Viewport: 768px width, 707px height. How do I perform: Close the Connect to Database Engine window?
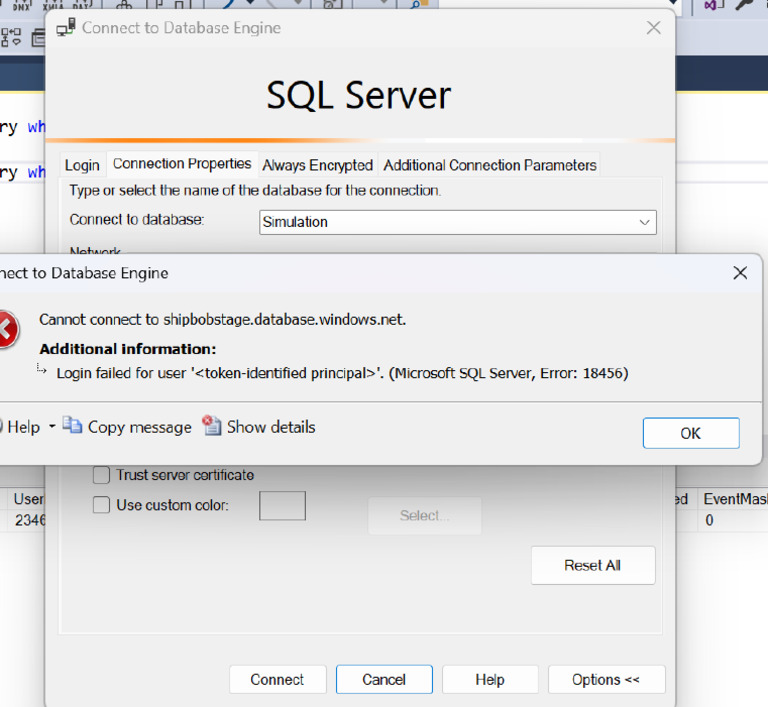click(x=653, y=28)
